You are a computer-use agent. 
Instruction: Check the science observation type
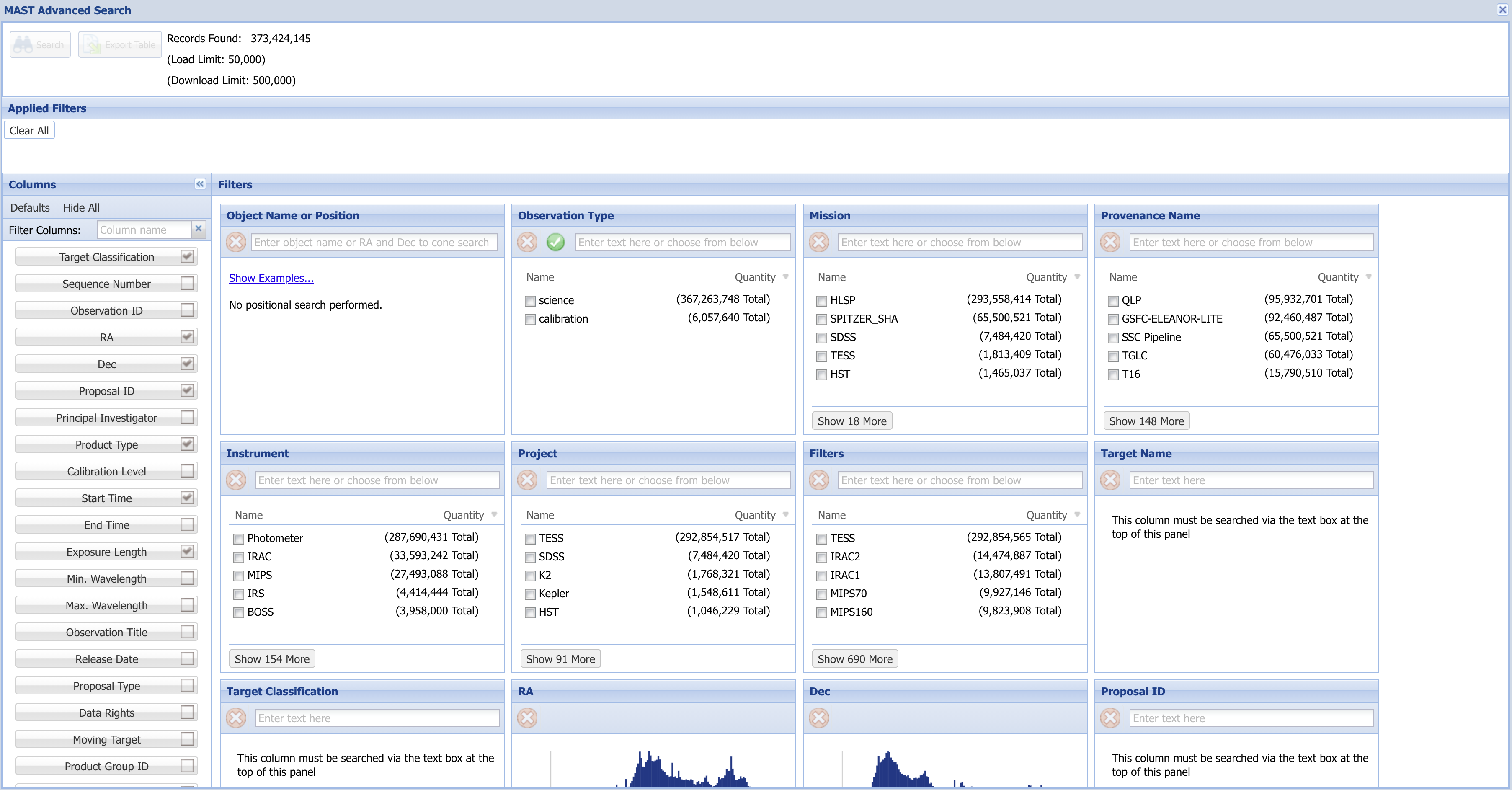pos(530,300)
